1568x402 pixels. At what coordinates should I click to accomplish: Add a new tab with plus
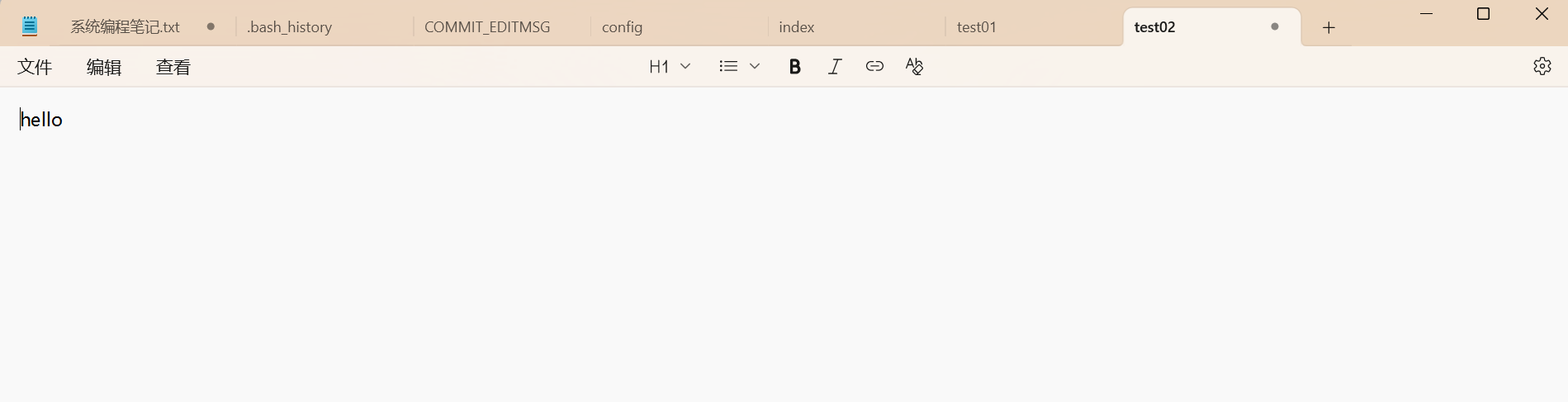[1329, 27]
